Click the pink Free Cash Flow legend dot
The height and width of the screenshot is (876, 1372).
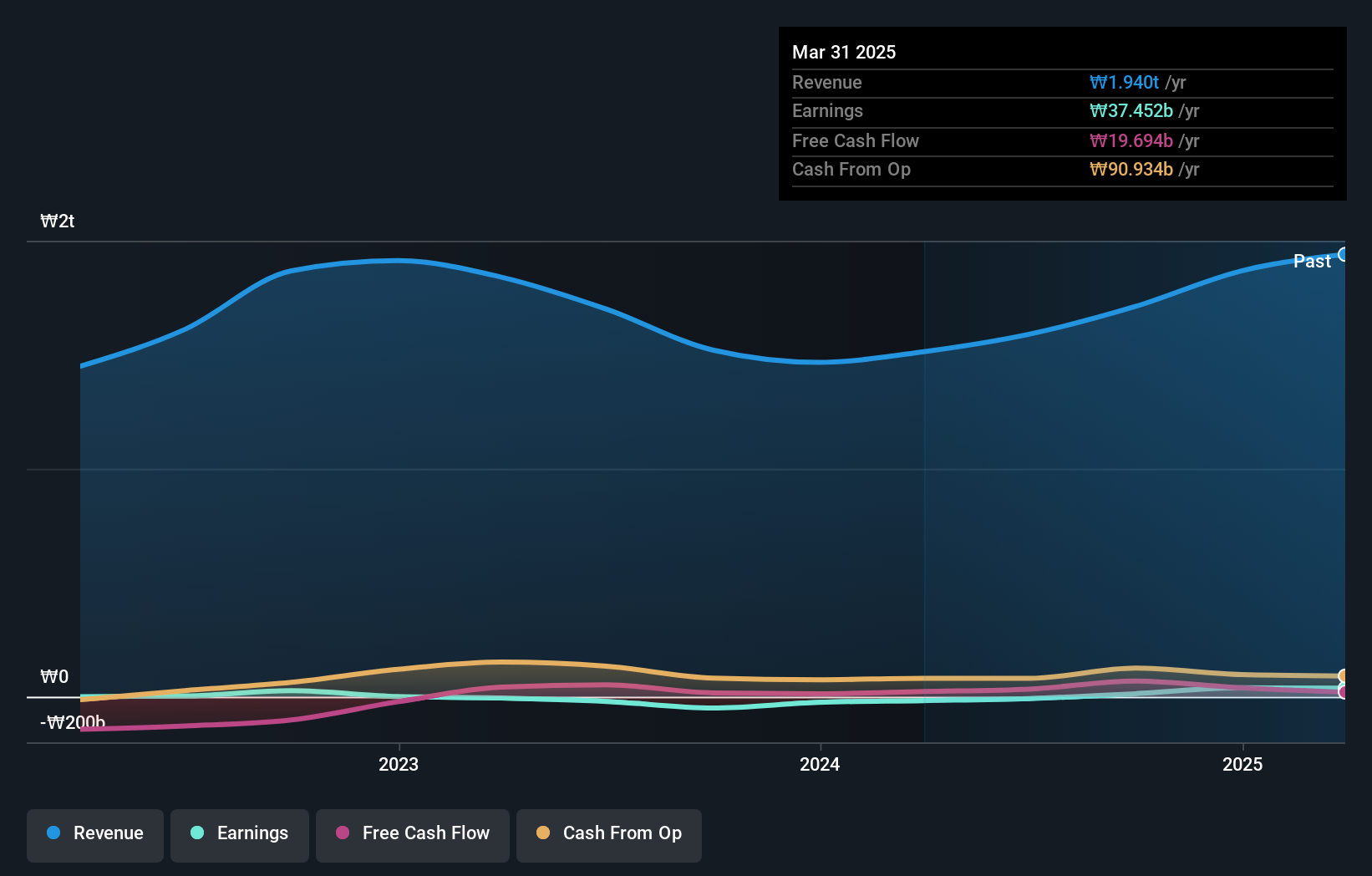(343, 833)
